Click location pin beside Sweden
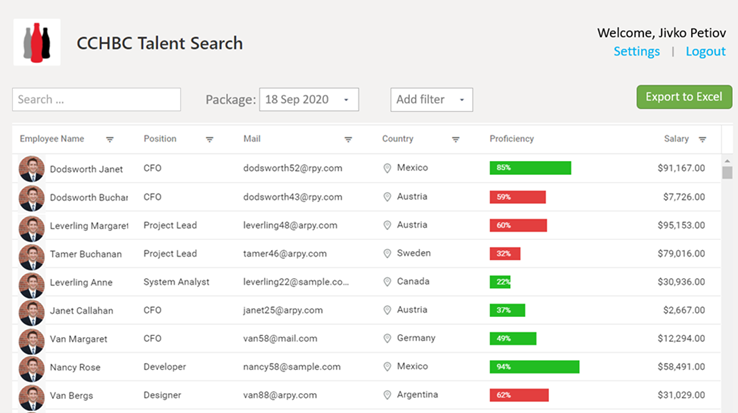 pyautogui.click(x=387, y=254)
